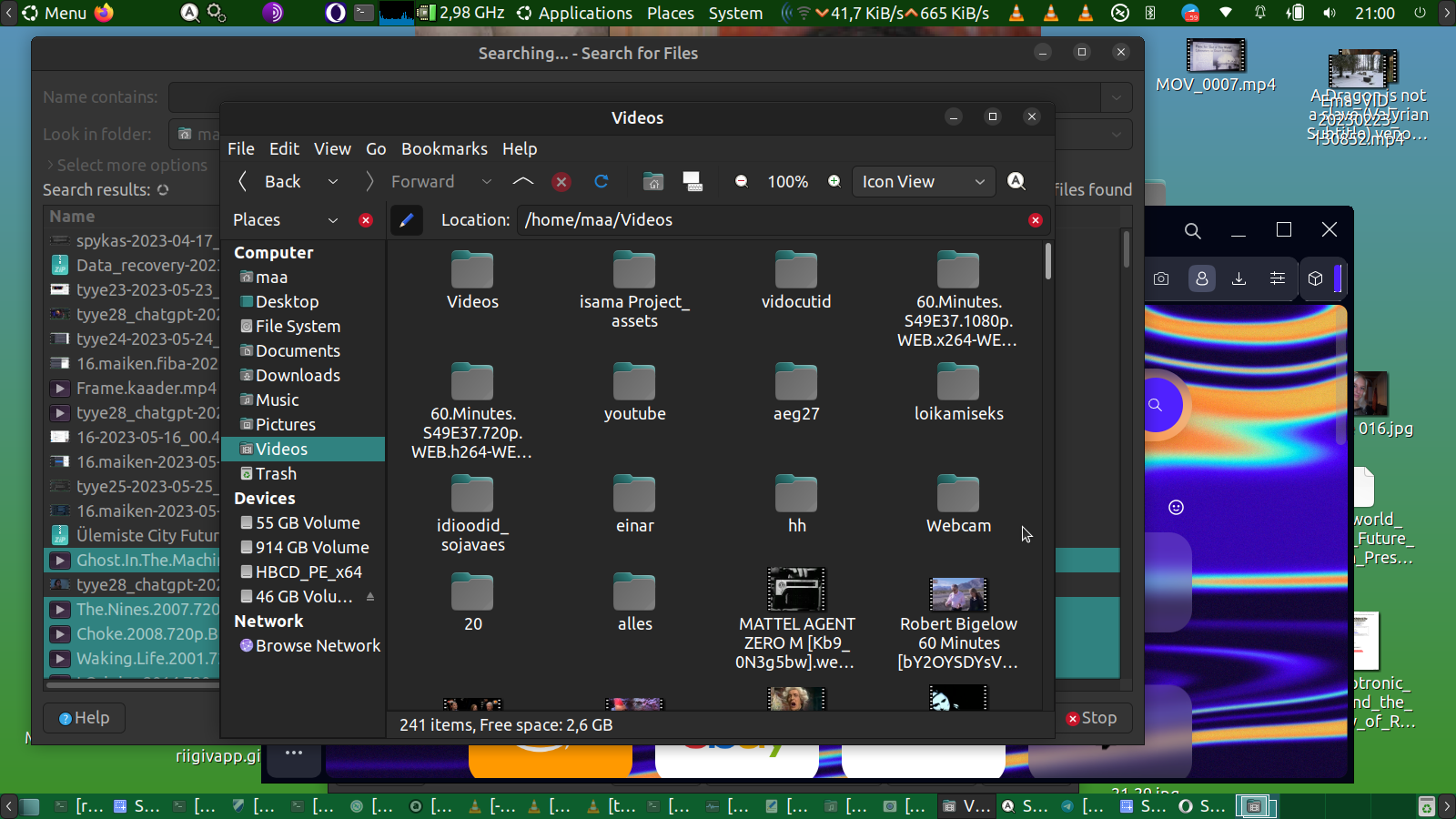Toggle the location text entry pencil button

point(407,220)
